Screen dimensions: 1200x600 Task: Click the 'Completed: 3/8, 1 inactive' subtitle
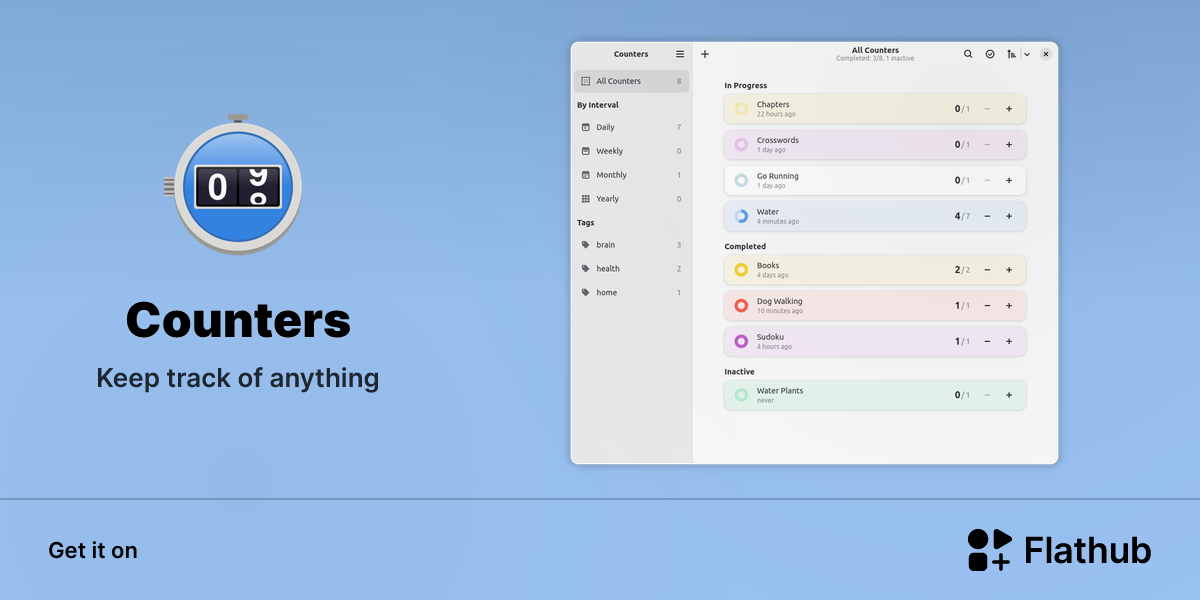tap(875, 59)
